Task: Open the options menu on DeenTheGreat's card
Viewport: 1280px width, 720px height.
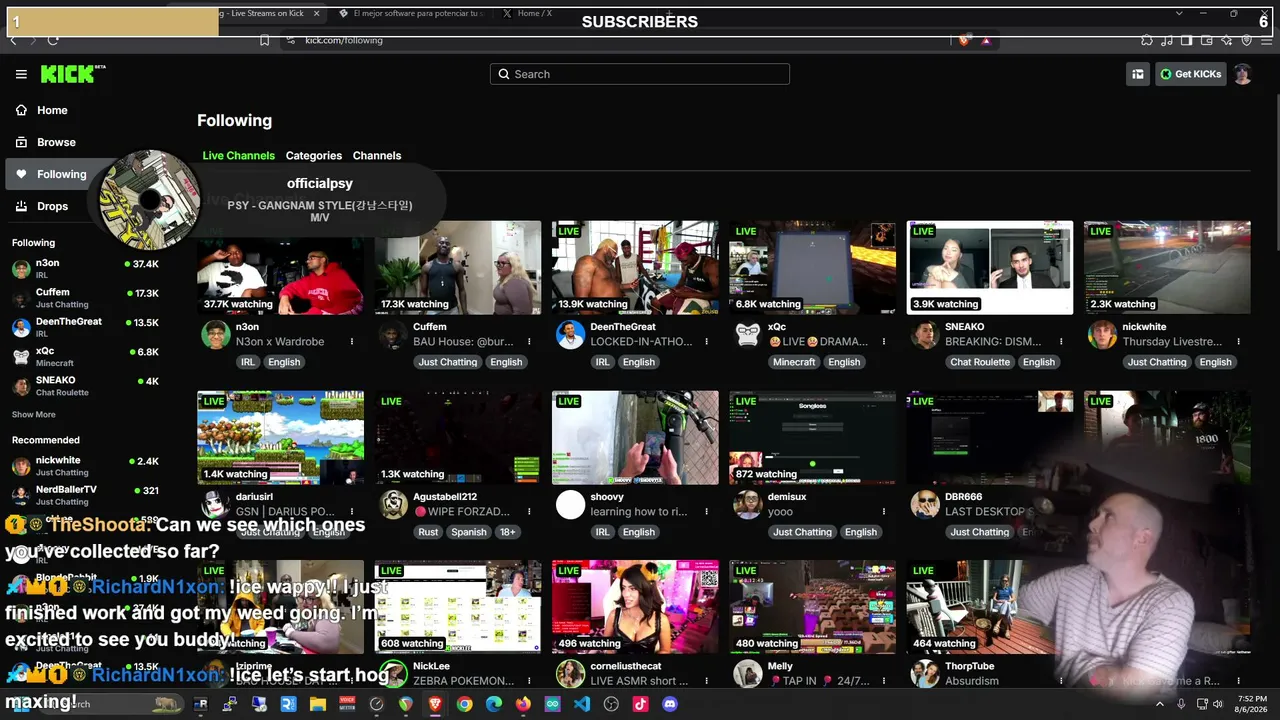Action: 707,342
